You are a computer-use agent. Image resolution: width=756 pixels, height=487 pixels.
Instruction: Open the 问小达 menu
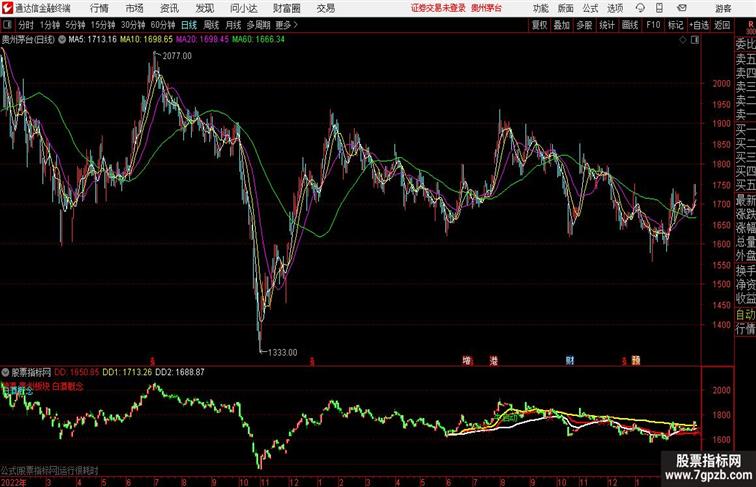pos(243,8)
